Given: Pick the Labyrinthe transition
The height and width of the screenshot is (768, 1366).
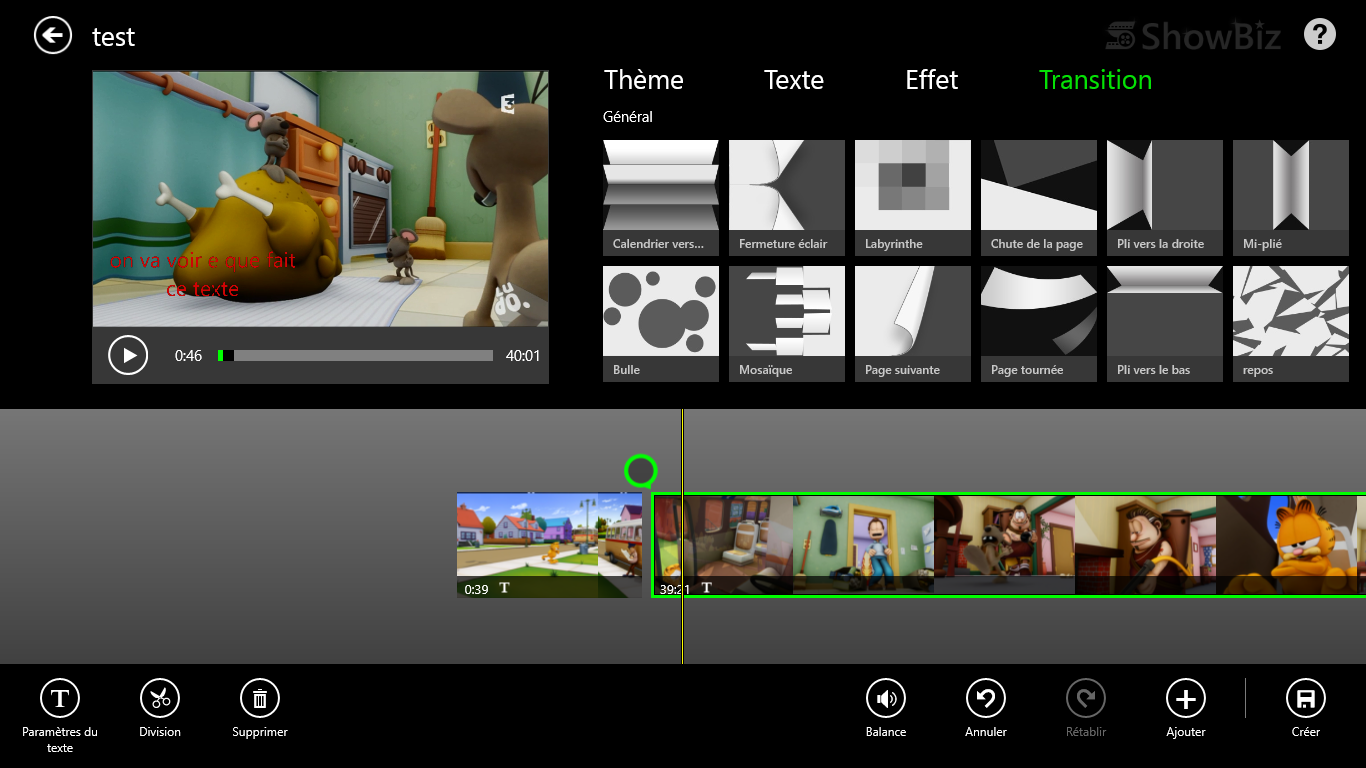Looking at the screenshot, I should coord(913,198).
